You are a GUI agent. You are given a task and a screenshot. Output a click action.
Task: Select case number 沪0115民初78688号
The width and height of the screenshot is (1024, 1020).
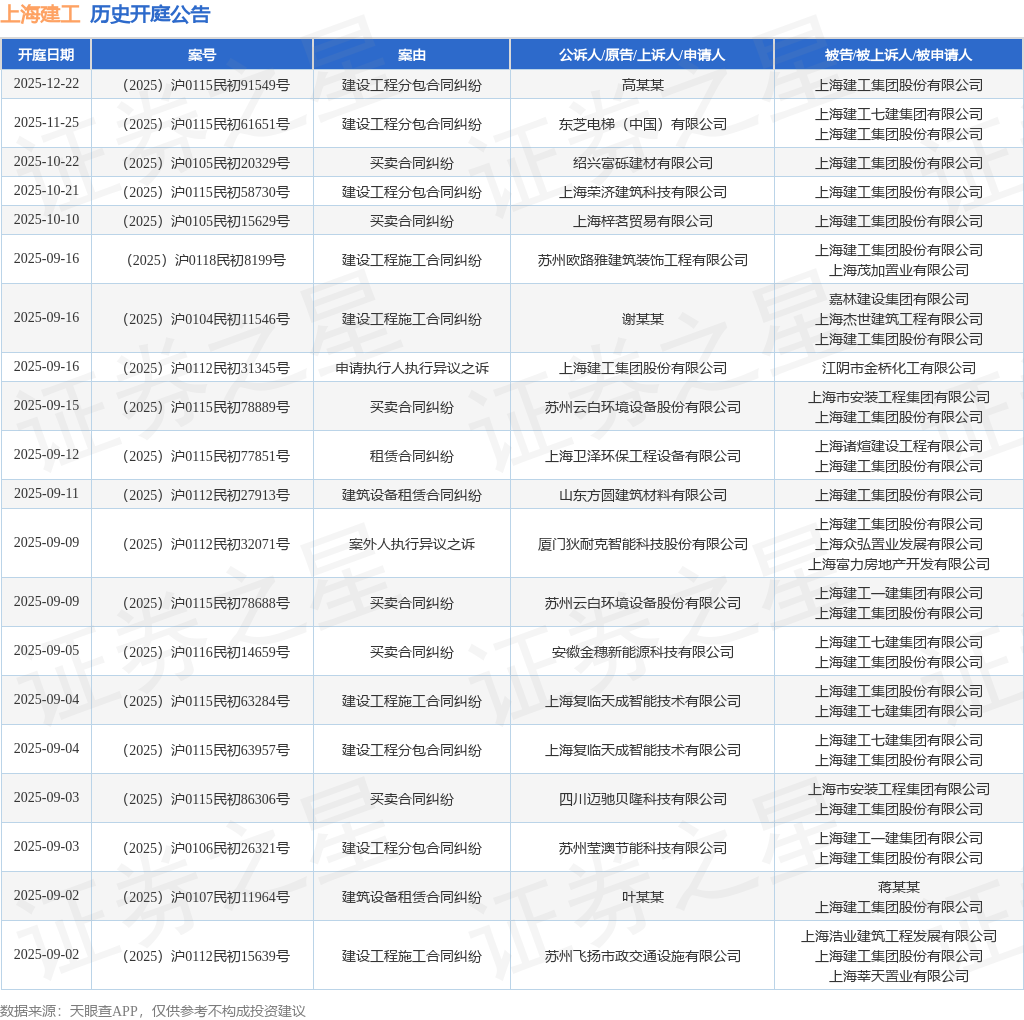(206, 603)
